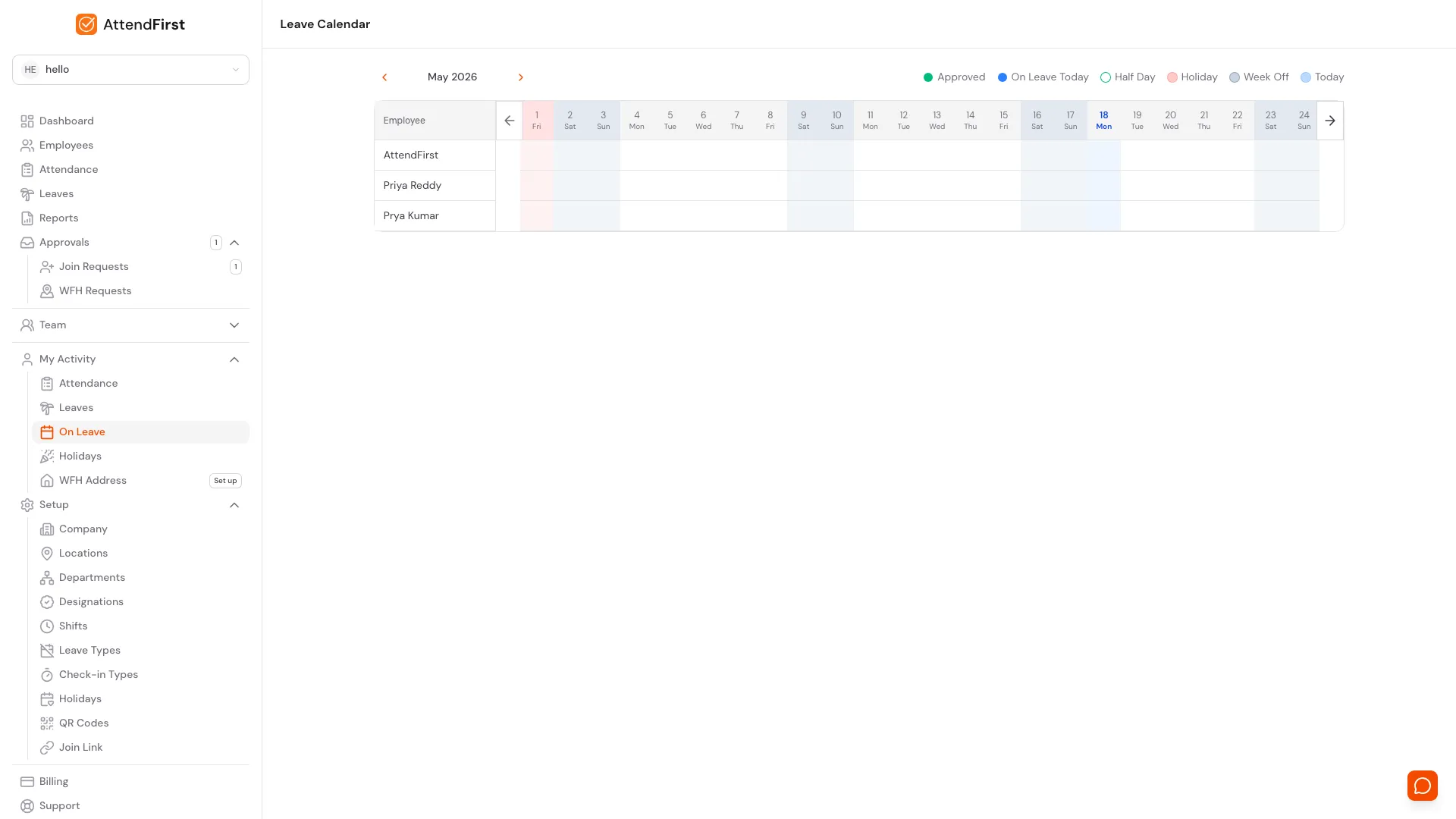Collapse the My Activity section chevron
The image size is (1456, 819).
coord(234,359)
